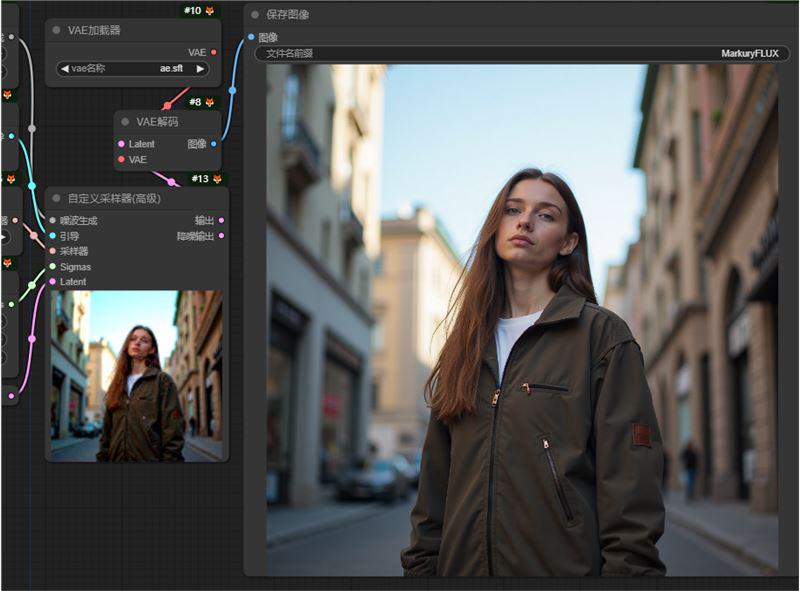Image resolution: width=800 pixels, height=591 pixels.
Task: Click the 图像 output port on VAE解码
Action: [214, 144]
